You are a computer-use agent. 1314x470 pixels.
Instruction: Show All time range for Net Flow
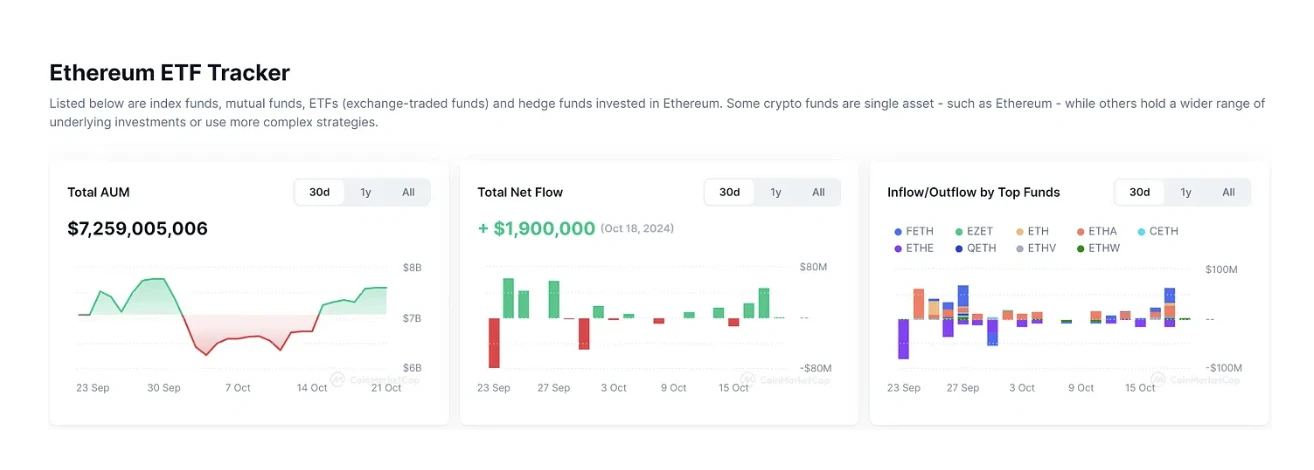[818, 192]
